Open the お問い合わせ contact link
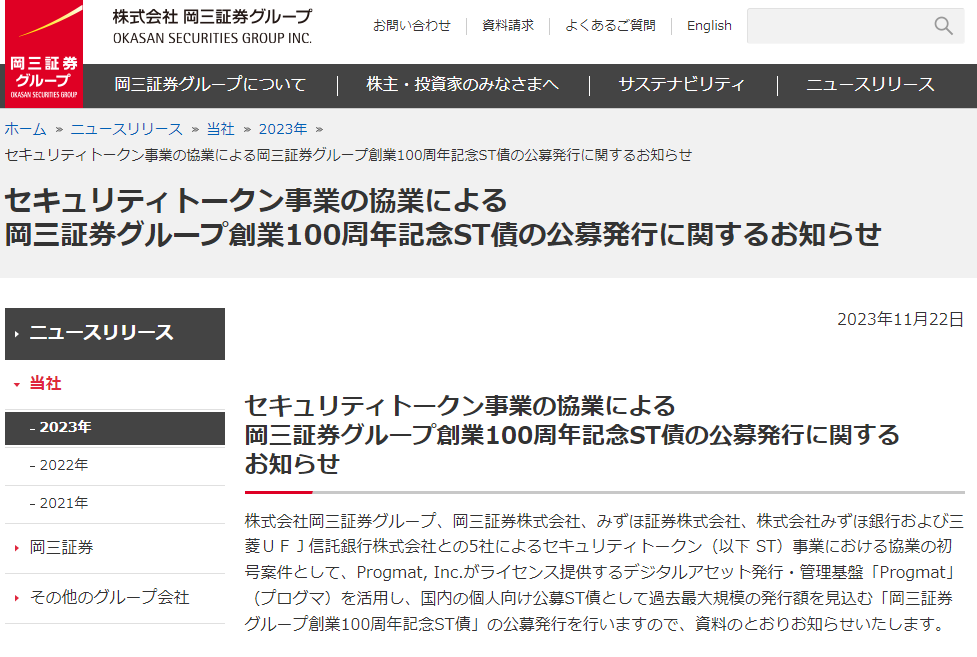977x657 pixels. (x=411, y=26)
